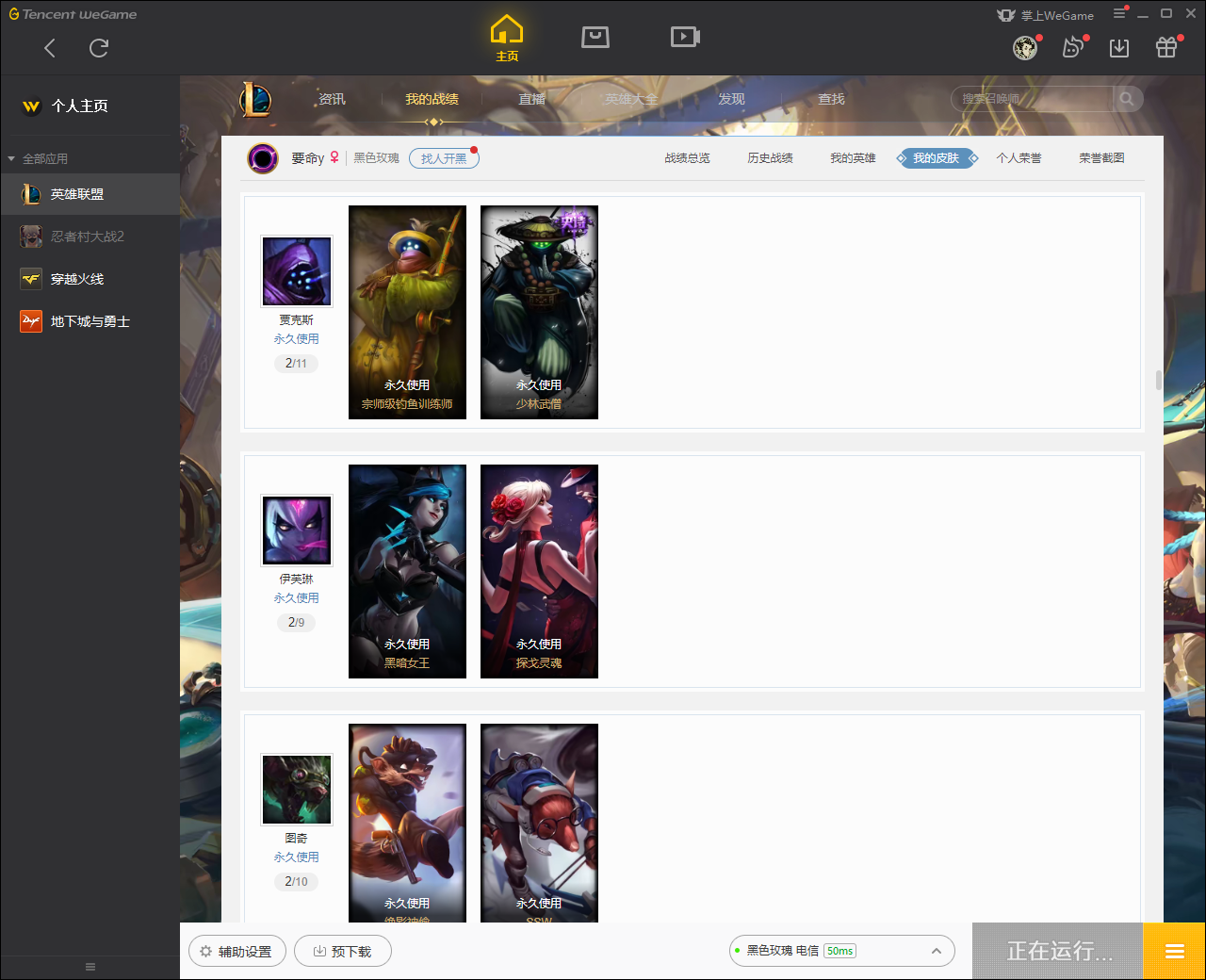The image size is (1206, 980).
Task: Switch to the 查找 tab
Action: tap(831, 99)
